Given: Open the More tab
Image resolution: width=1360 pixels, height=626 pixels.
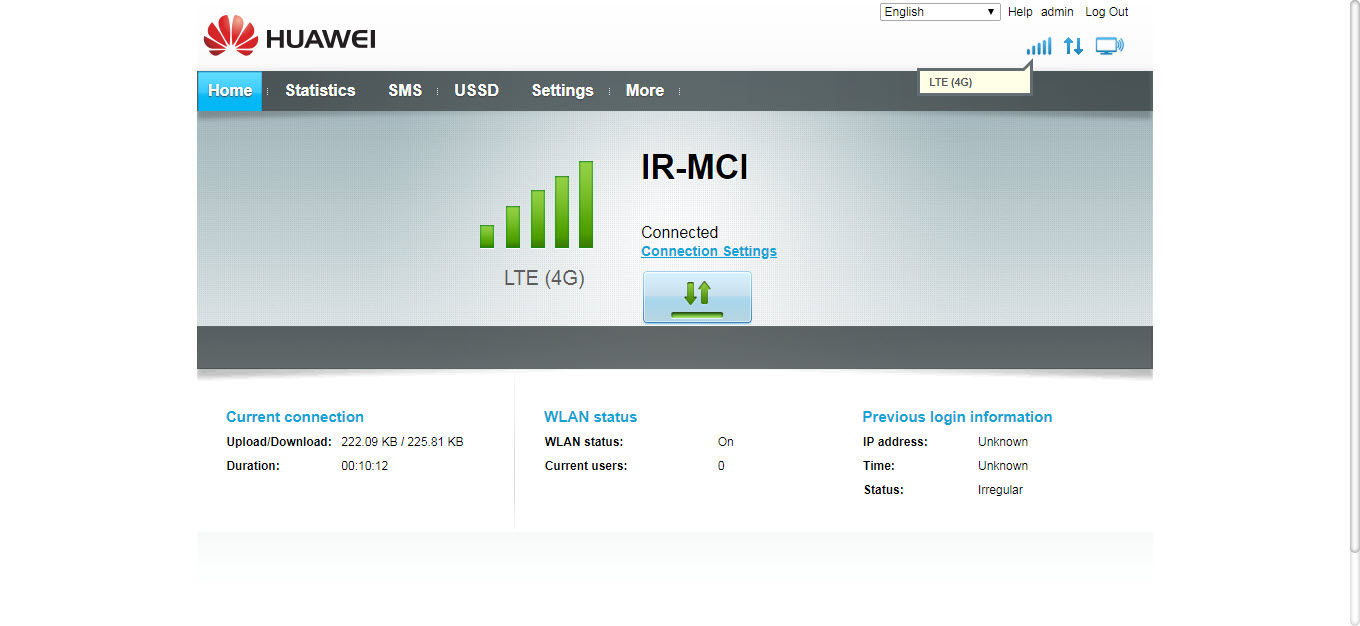Looking at the screenshot, I should (645, 90).
